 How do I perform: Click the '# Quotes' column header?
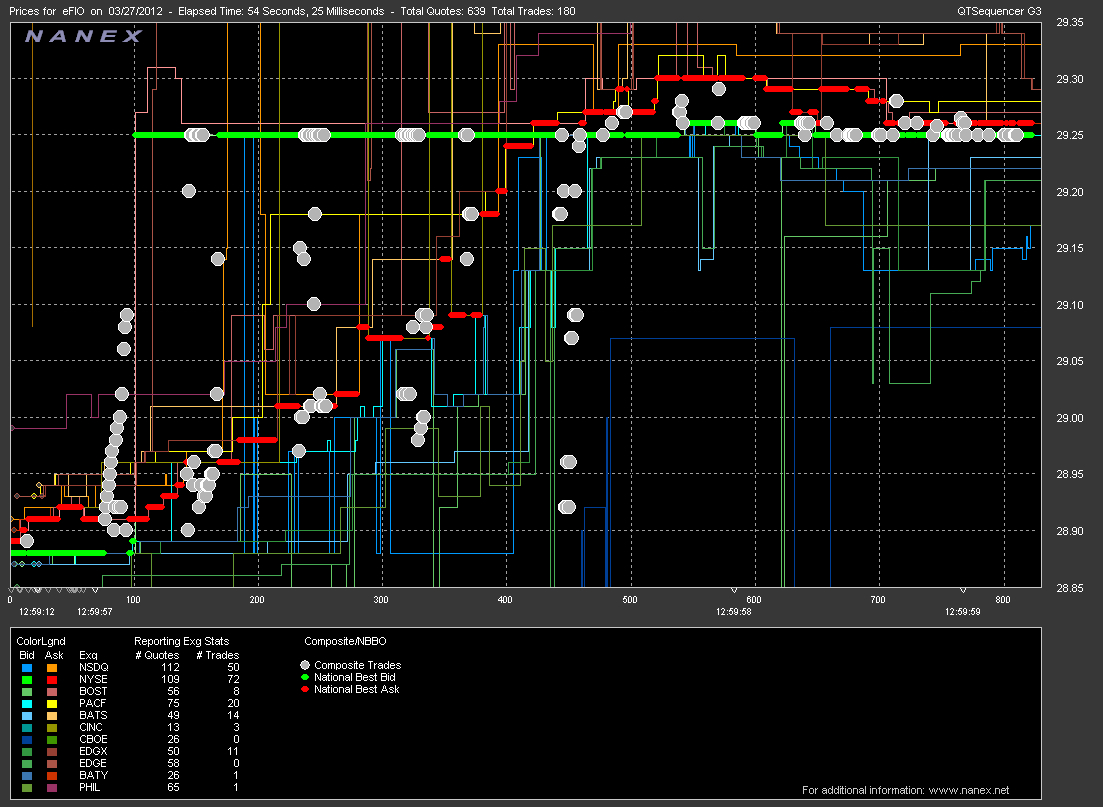pyautogui.click(x=157, y=655)
